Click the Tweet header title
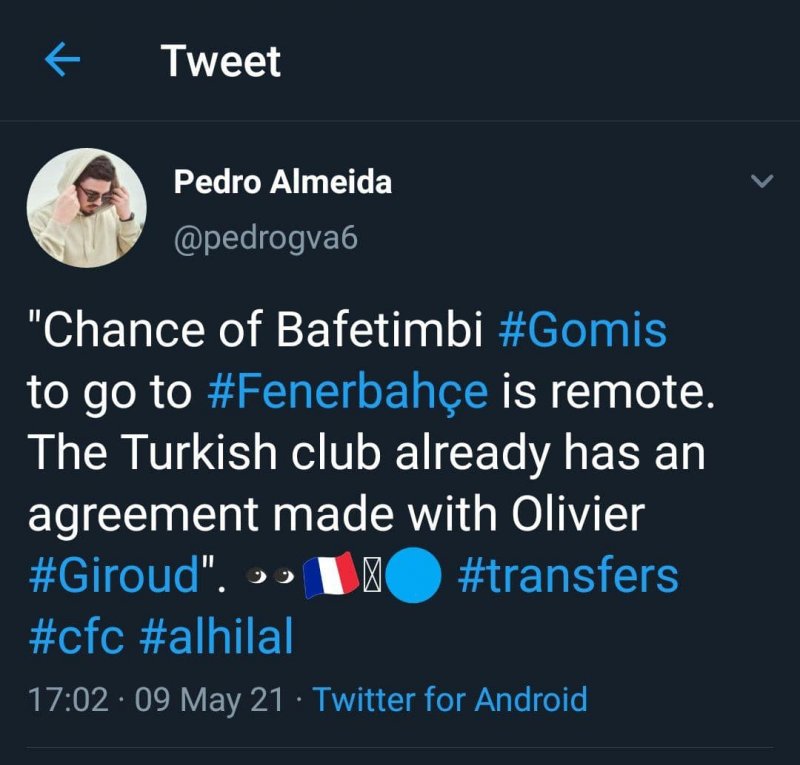Viewport: 800px width, 765px height. point(221,61)
